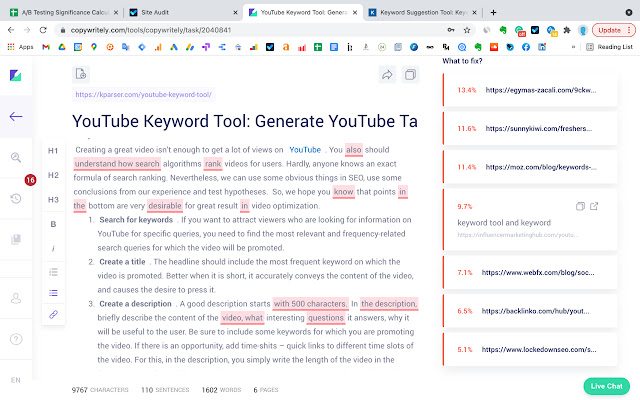Image resolution: width=640 pixels, height=400 pixels.
Task: Click the kparser.com source URL link
Action: pyautogui.click(x=143, y=95)
